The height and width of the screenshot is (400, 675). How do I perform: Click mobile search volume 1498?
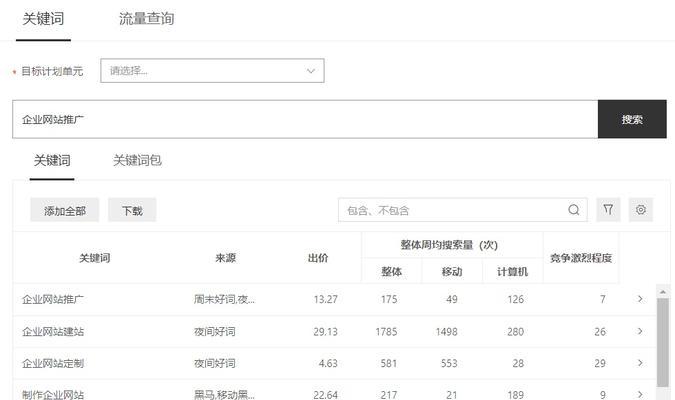[446, 332]
